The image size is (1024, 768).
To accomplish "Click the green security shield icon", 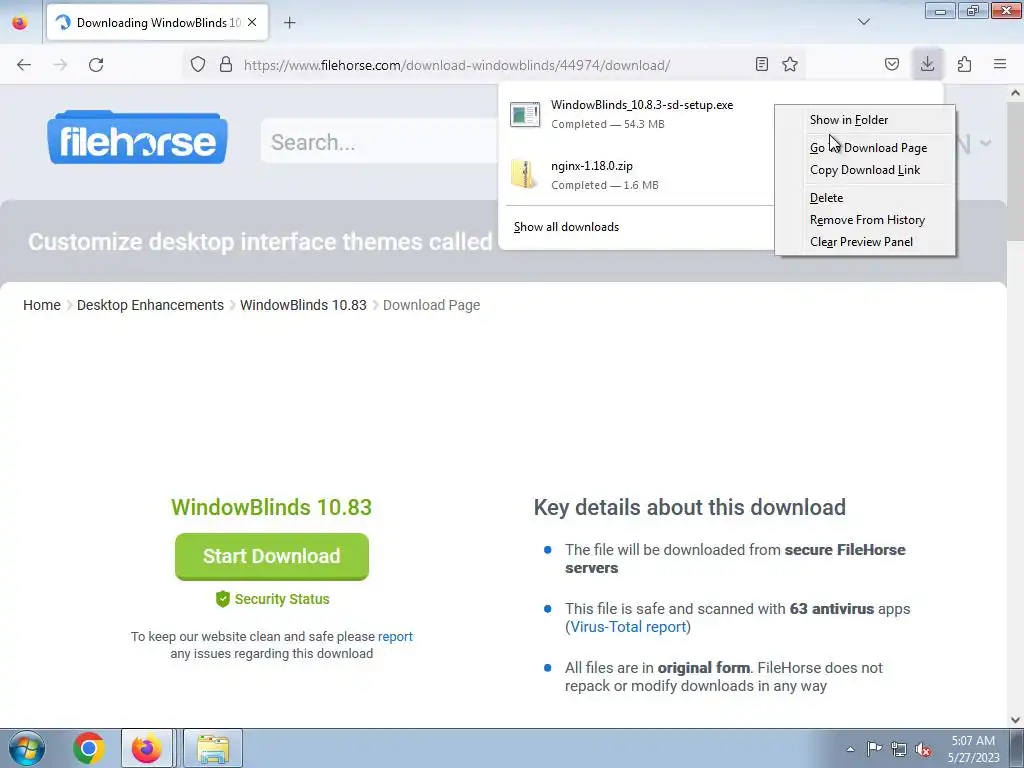I will [x=223, y=599].
